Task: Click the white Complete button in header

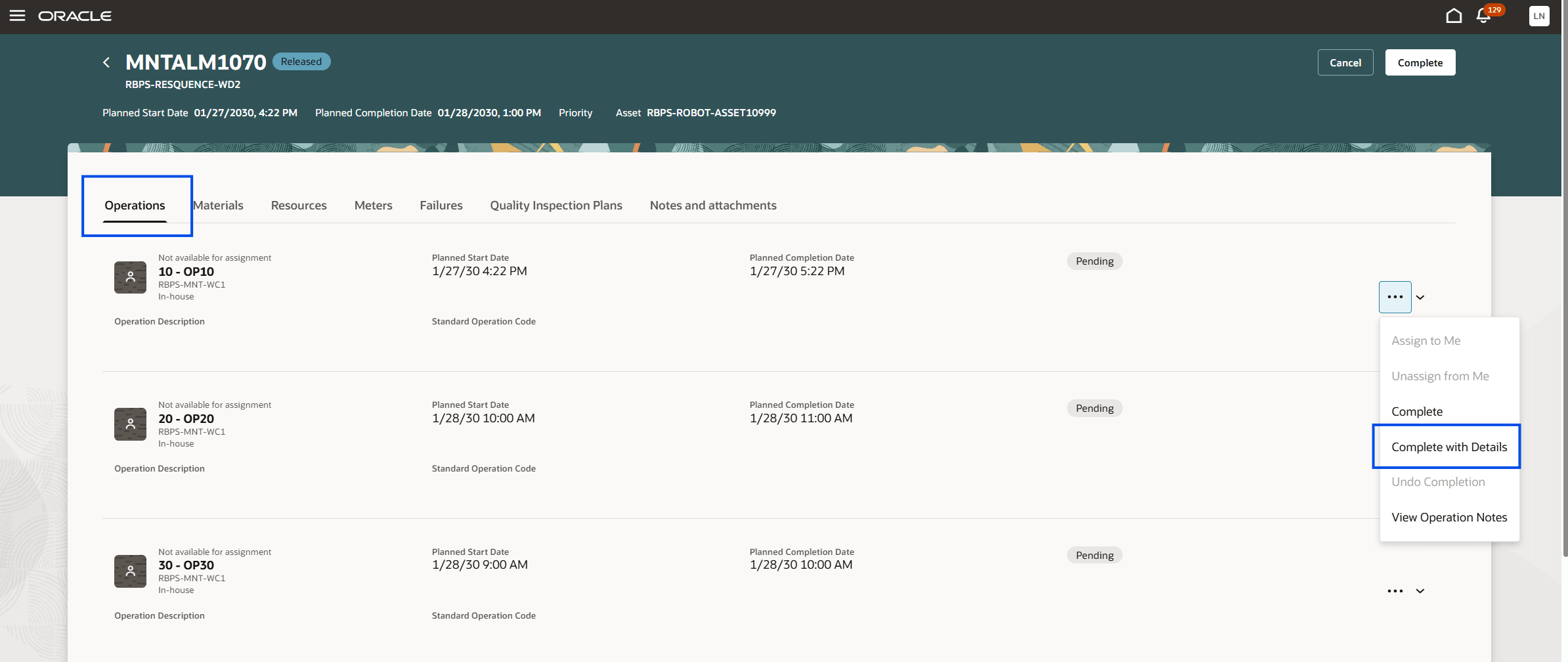Action: click(x=1420, y=63)
